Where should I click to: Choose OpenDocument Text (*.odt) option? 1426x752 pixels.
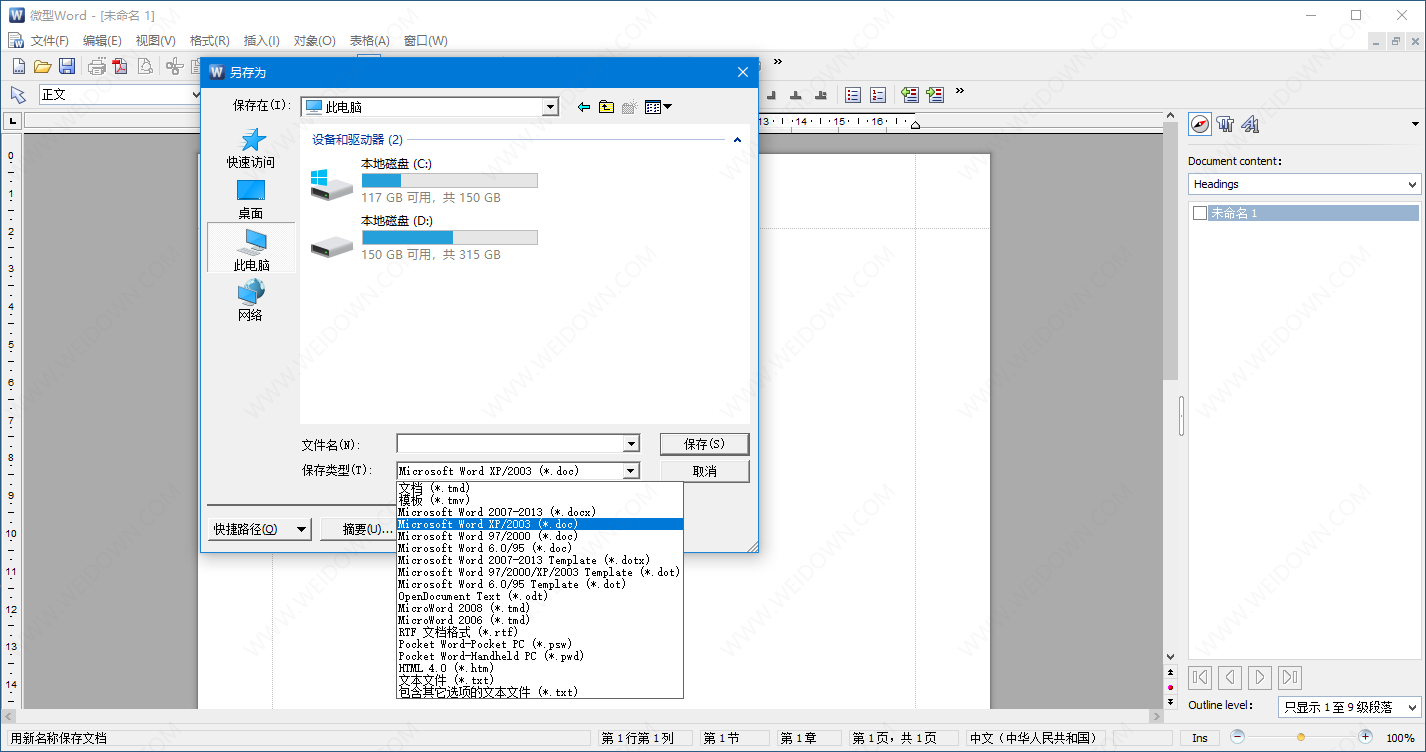point(540,596)
